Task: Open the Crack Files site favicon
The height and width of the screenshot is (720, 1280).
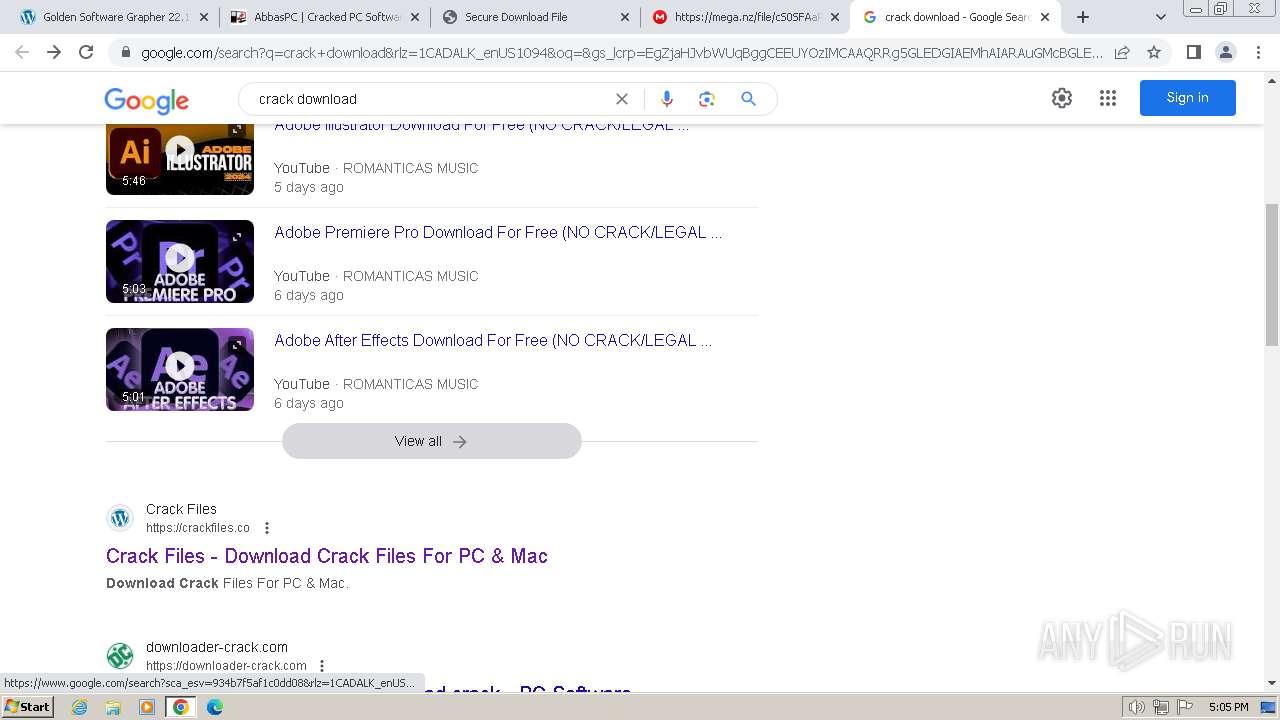Action: (x=120, y=518)
